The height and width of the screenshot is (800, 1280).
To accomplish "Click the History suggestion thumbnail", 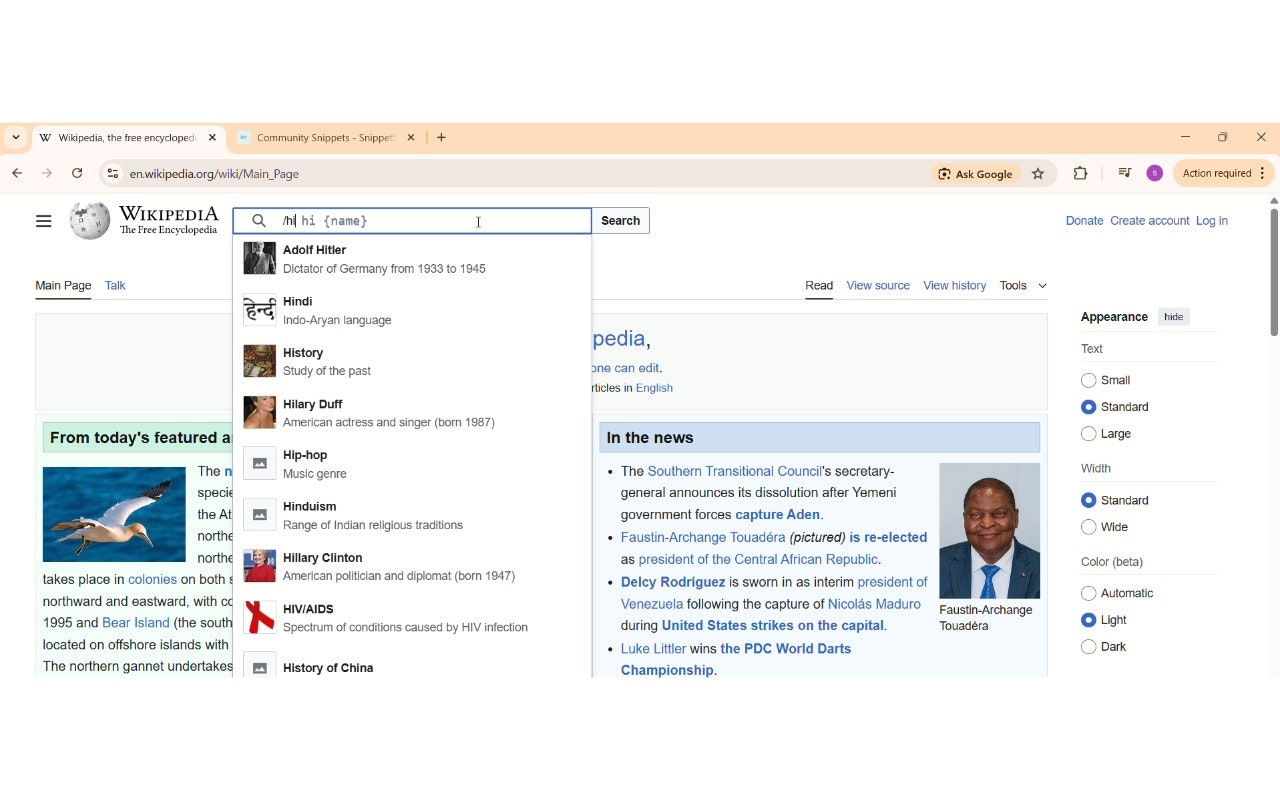I will pyautogui.click(x=260, y=361).
